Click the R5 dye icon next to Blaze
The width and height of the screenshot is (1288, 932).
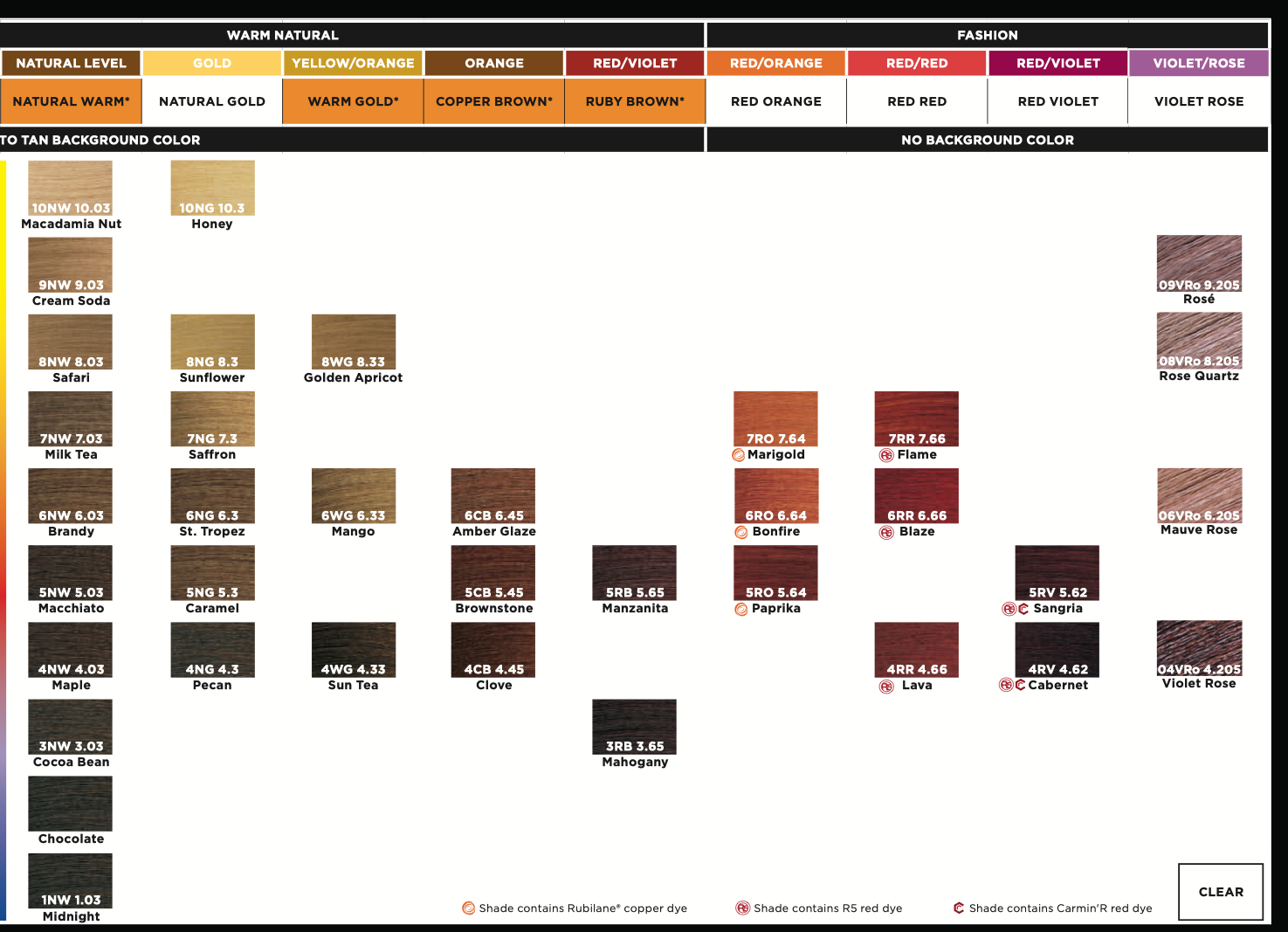click(886, 532)
